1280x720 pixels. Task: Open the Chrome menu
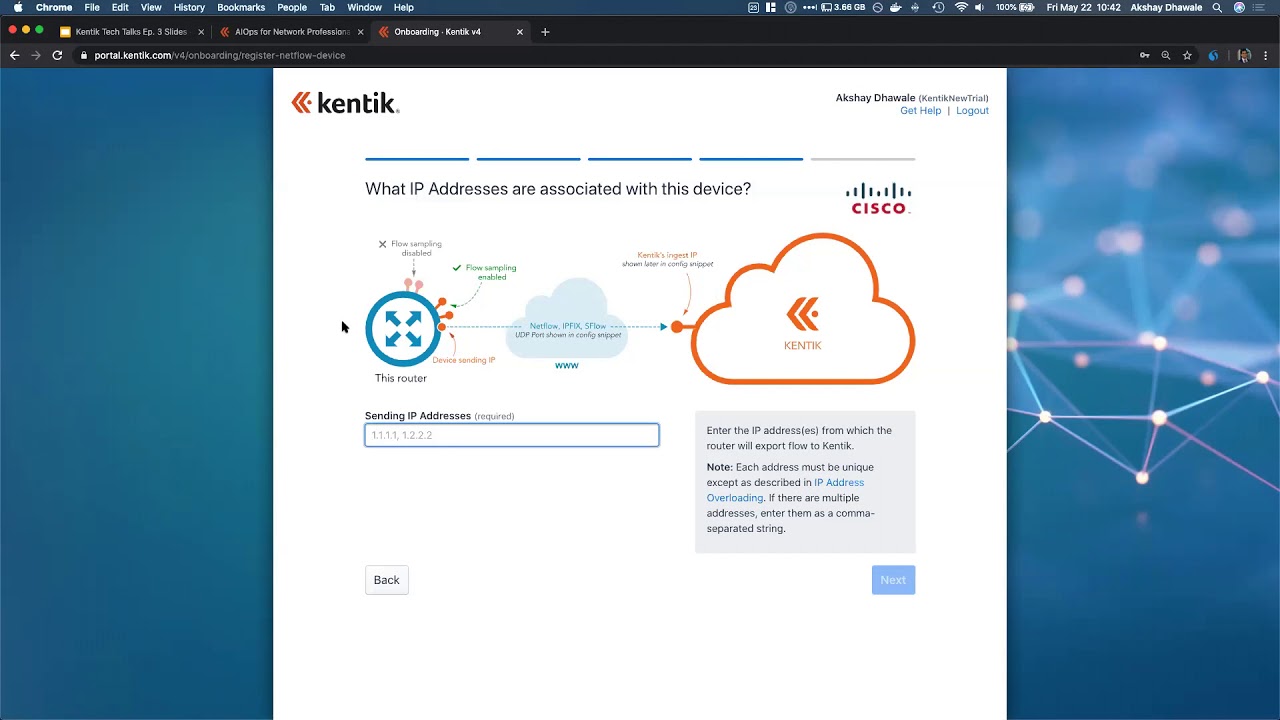(54, 7)
